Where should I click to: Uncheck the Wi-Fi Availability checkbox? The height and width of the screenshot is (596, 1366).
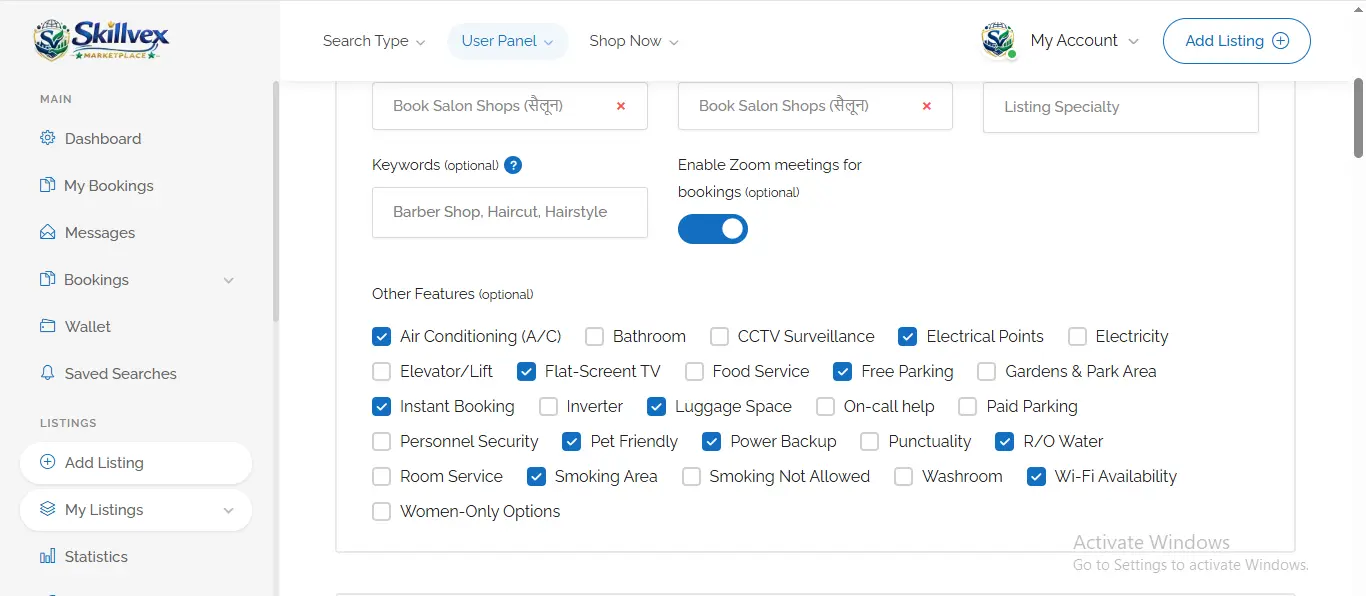pos(1036,476)
